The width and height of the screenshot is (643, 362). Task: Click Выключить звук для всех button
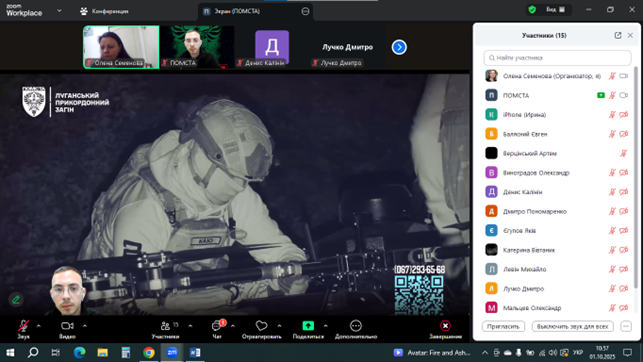pos(572,327)
